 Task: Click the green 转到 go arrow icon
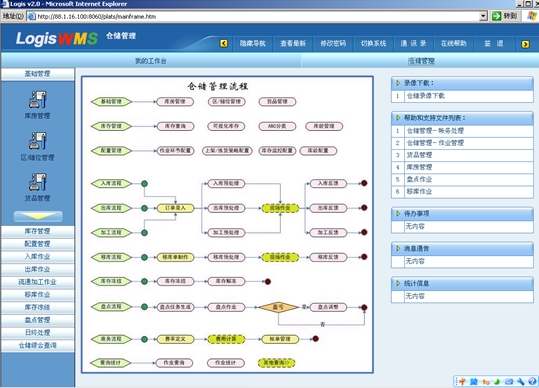tap(496, 16)
